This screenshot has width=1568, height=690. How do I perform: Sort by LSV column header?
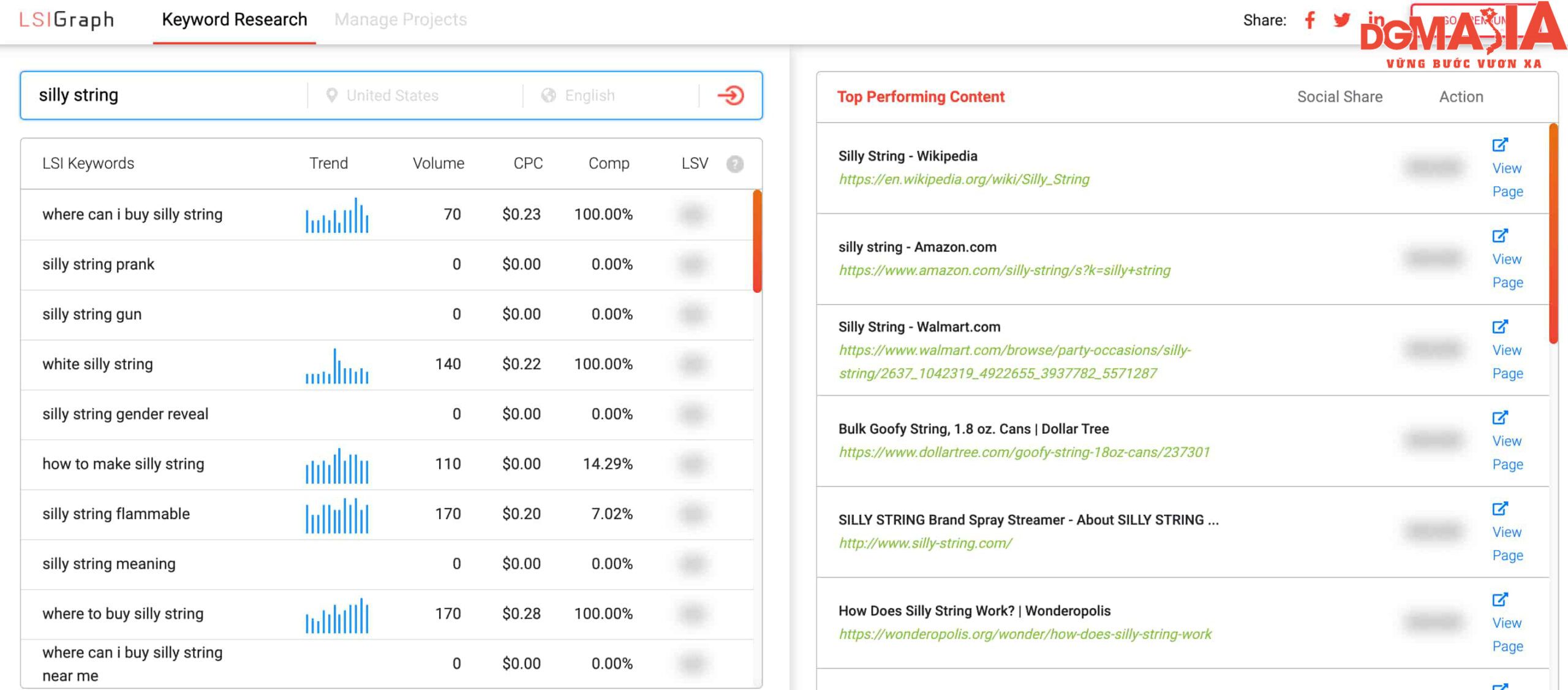pyautogui.click(x=695, y=163)
